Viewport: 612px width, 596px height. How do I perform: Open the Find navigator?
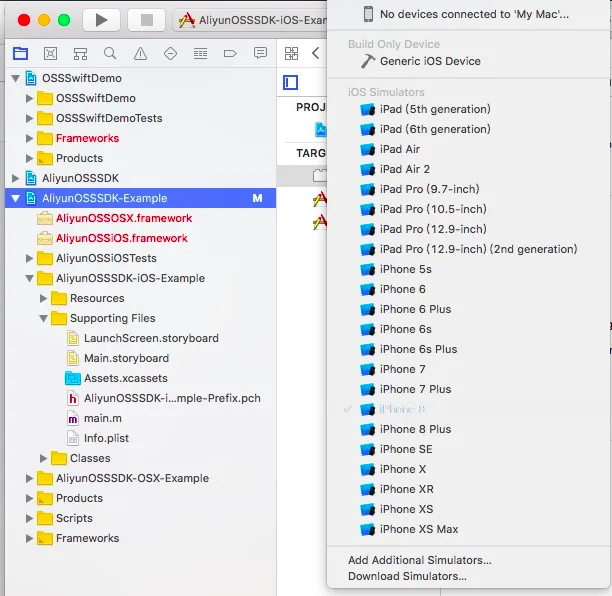coord(110,53)
